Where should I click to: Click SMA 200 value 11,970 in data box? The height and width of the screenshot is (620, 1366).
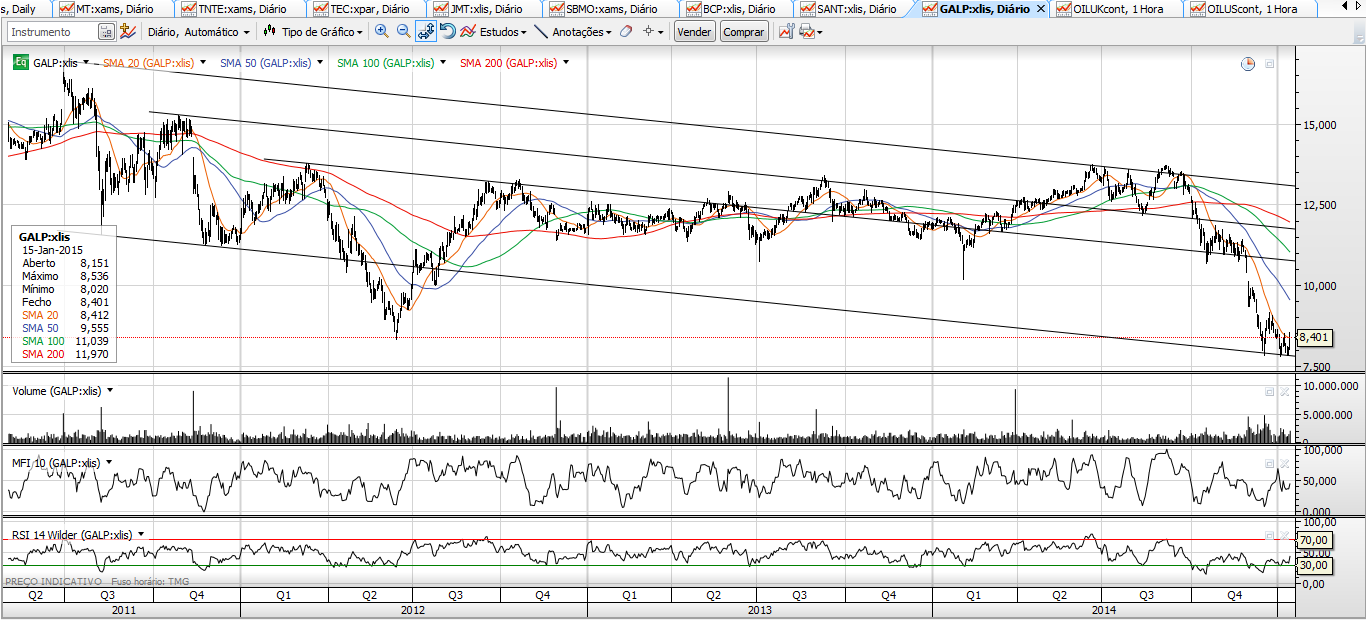click(x=94, y=354)
